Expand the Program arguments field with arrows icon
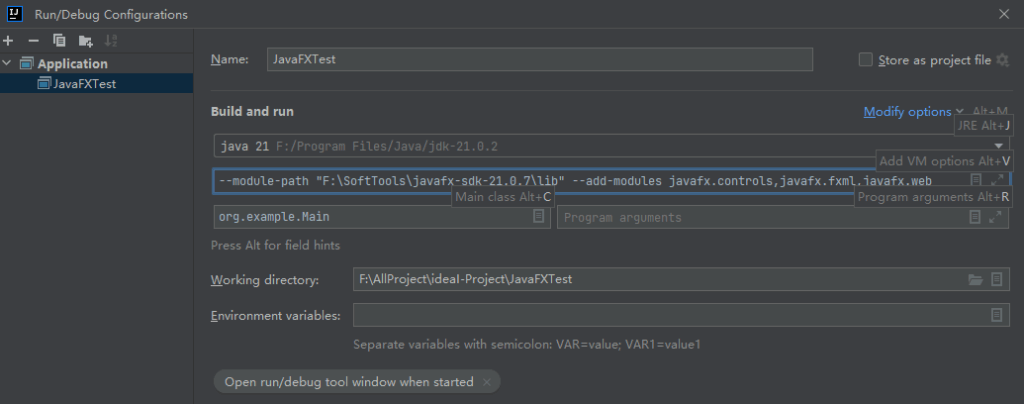The image size is (1024, 404). (x=997, y=217)
